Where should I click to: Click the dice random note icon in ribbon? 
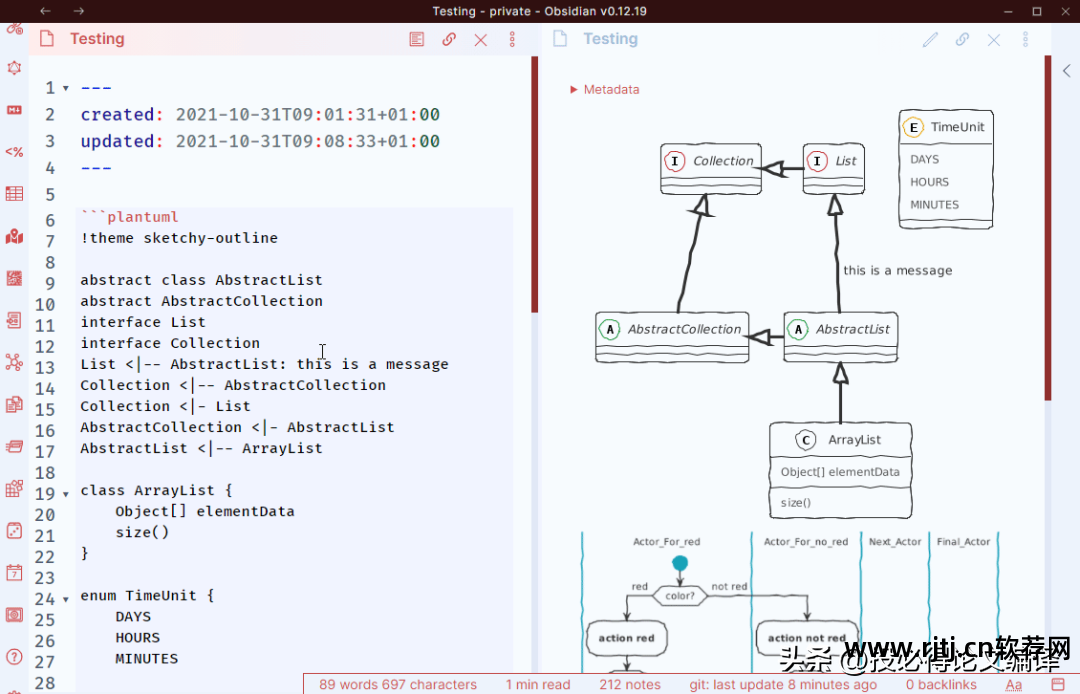click(14, 530)
